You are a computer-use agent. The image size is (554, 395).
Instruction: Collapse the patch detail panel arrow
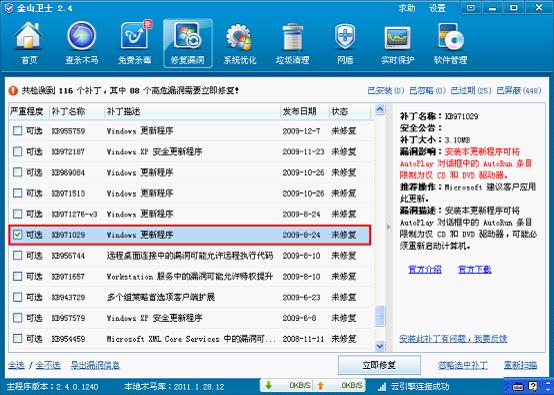click(389, 227)
